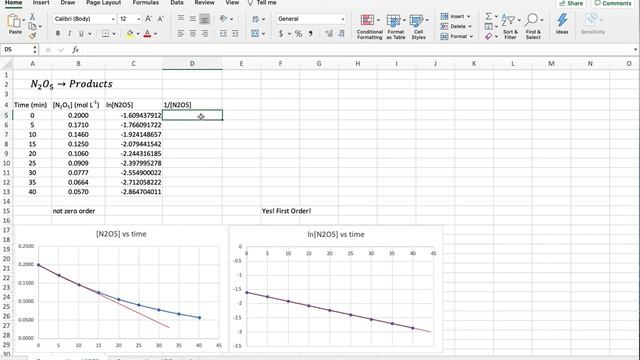Click the Clear eraser icon
The height and width of the screenshot is (360, 640).
489,36
